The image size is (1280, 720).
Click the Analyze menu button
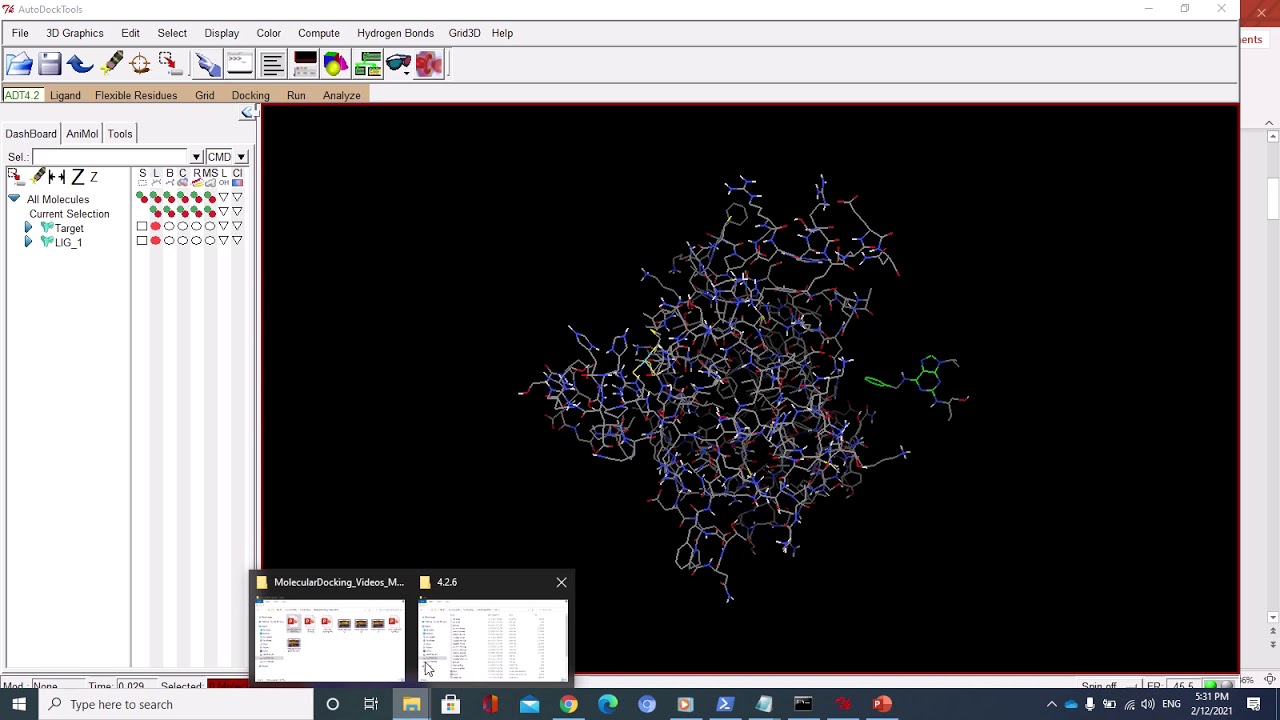coord(341,95)
